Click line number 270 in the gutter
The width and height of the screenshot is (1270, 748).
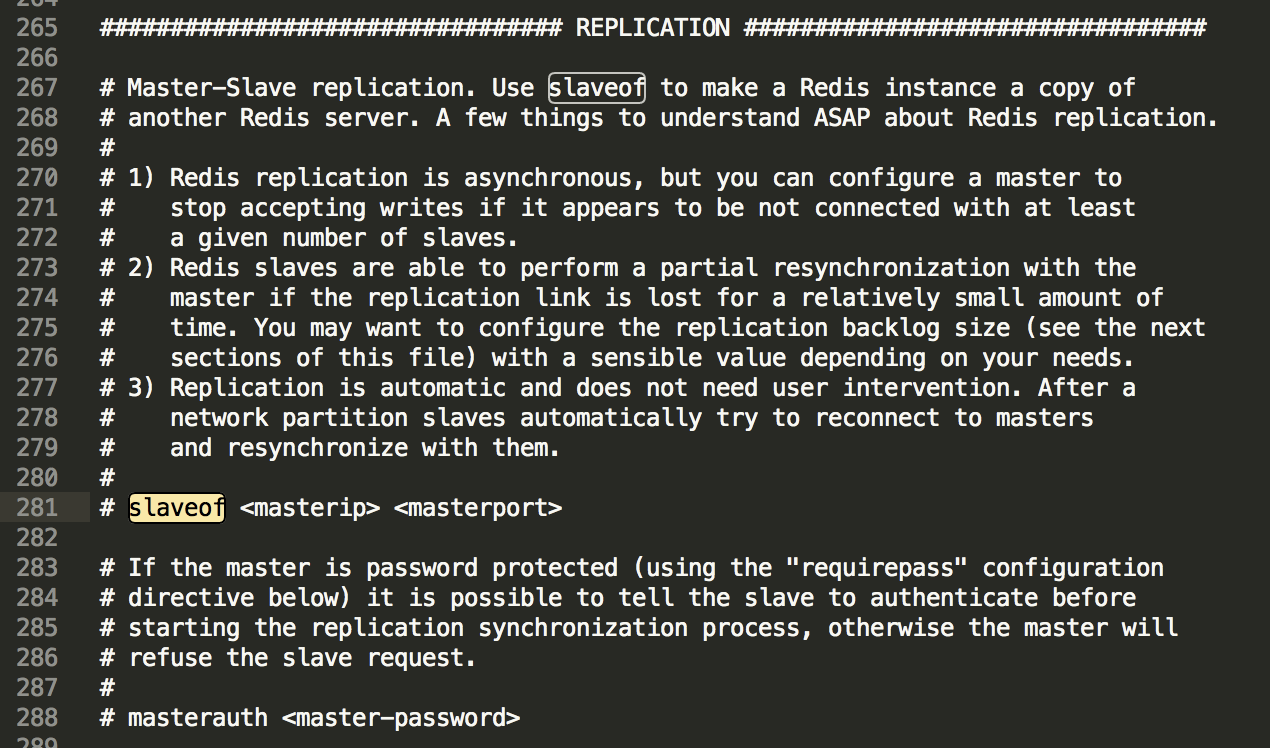(x=37, y=178)
